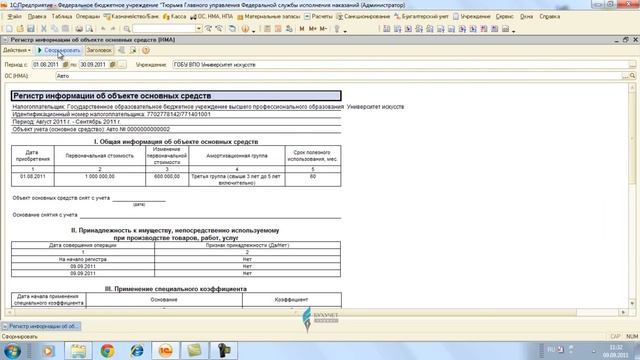The width and height of the screenshot is (640, 360).
Task: Expand the right toolbar overflow arrow
Action: pos(513,30)
